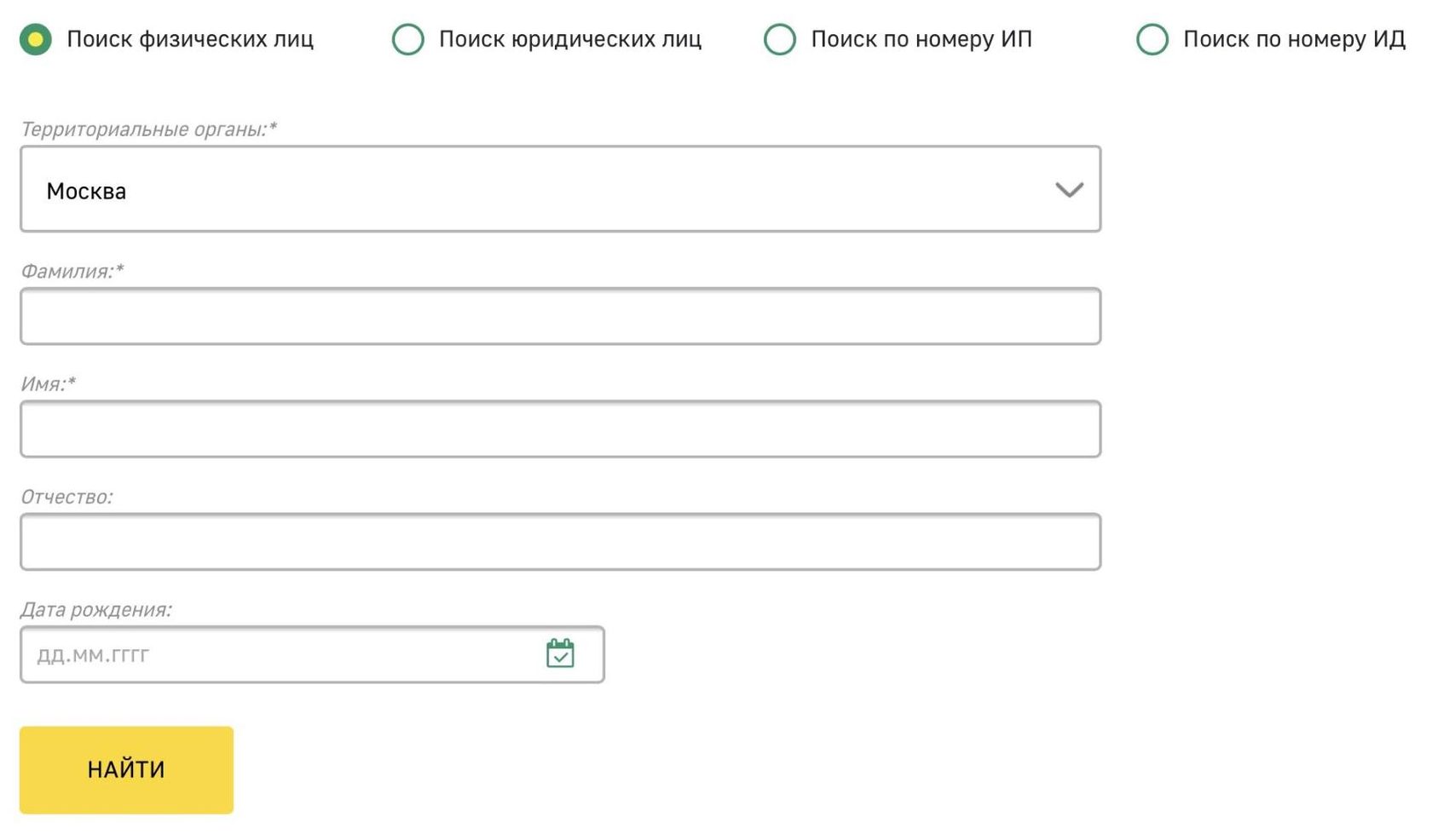Click the "Фамилия" field label
This screenshot has width=1432, height=840.
coord(72,271)
